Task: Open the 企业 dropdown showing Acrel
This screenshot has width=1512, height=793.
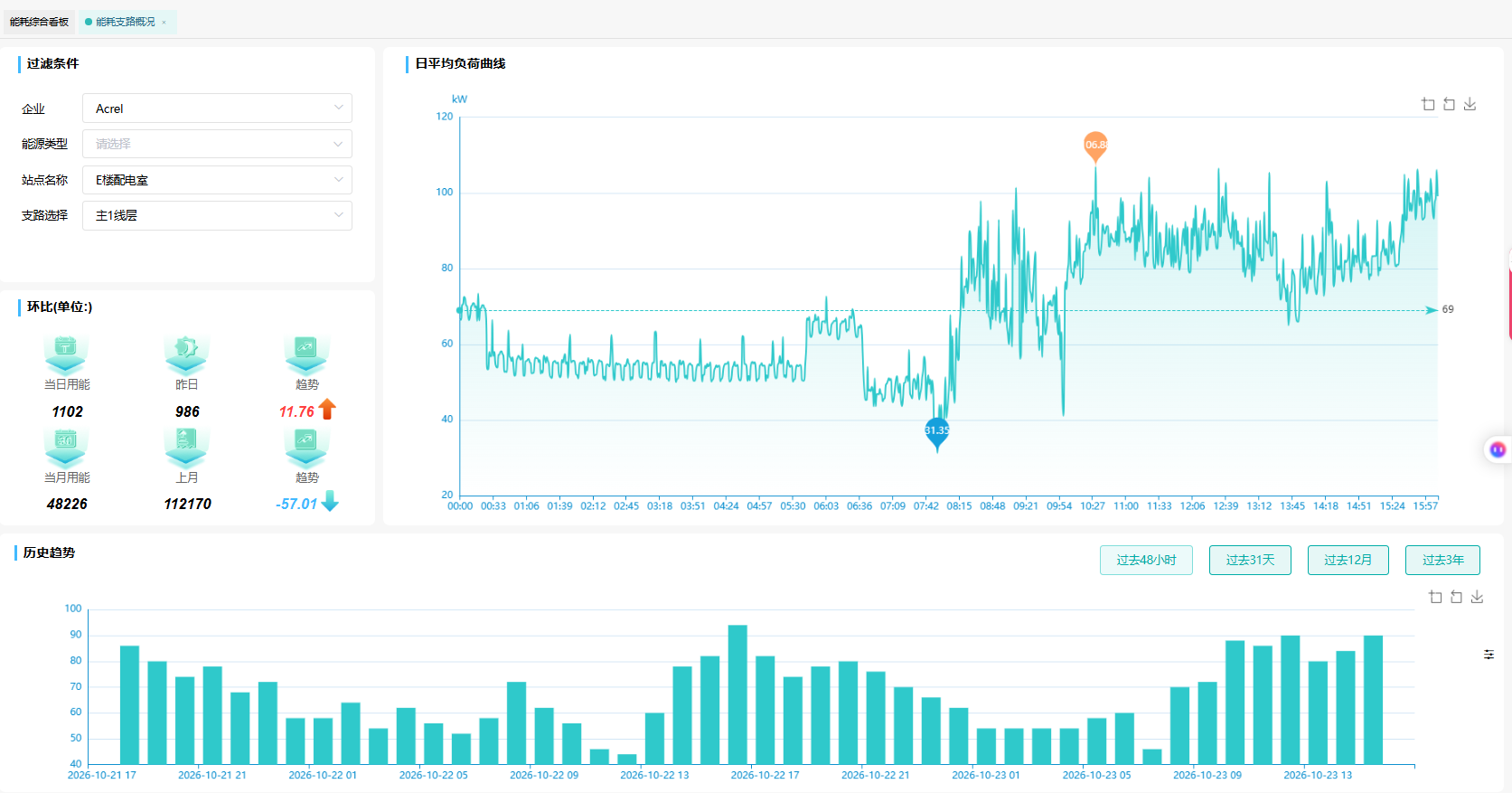Action: 217,109
